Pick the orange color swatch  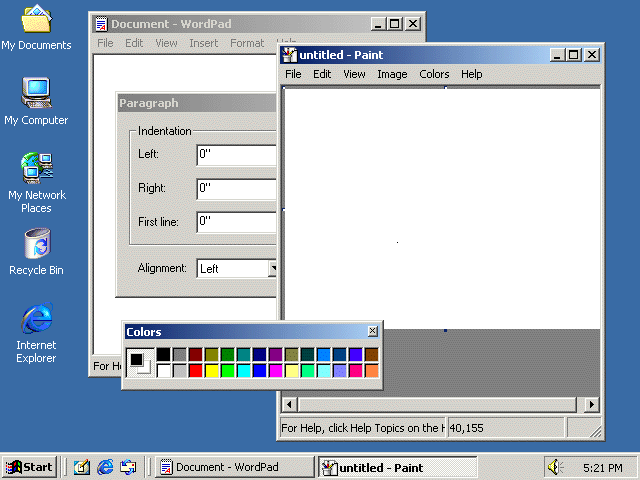371,371
